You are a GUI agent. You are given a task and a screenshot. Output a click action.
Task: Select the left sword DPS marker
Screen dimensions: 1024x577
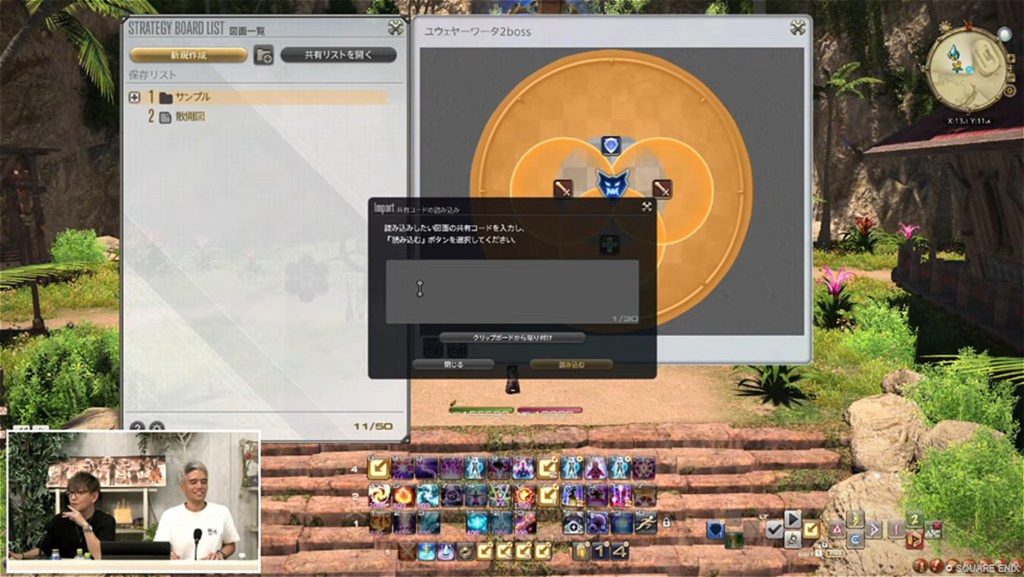(563, 188)
